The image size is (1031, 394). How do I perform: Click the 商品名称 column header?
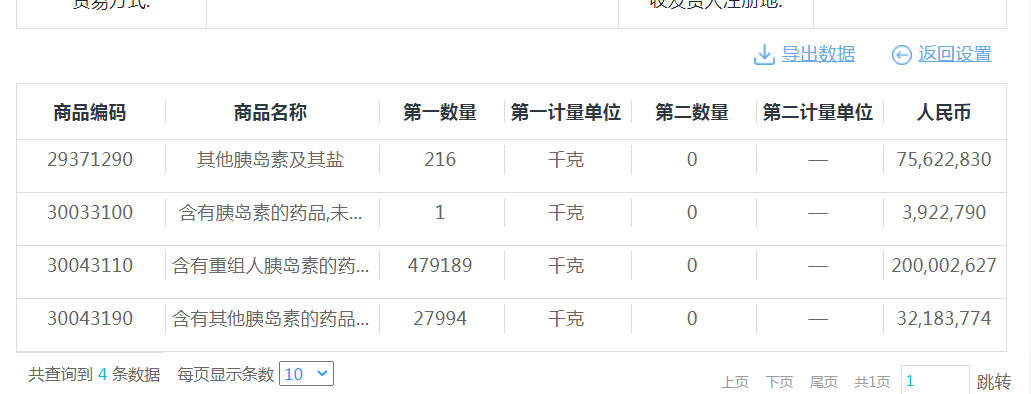(x=270, y=112)
